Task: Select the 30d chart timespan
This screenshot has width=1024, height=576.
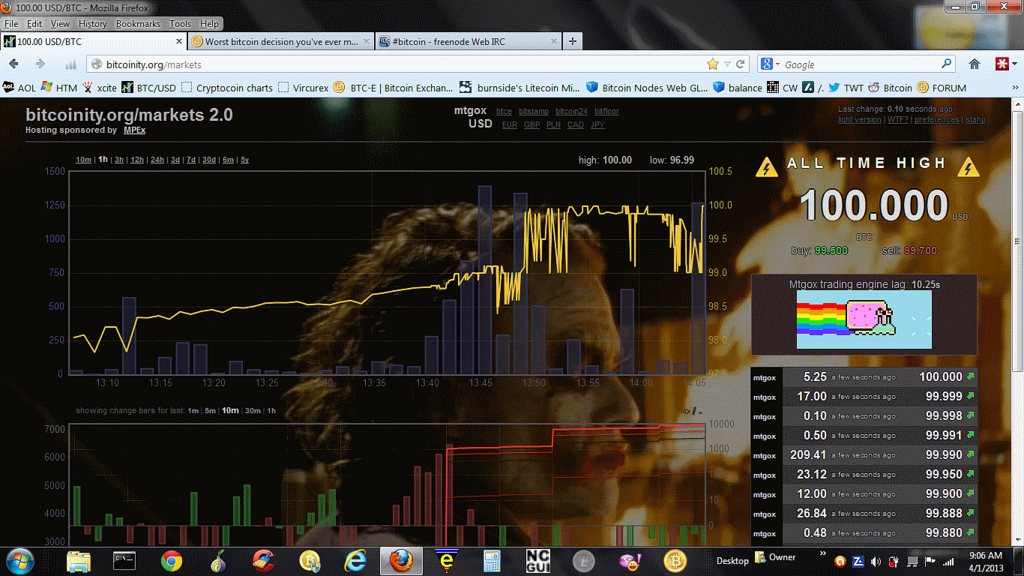Action: 208,160
